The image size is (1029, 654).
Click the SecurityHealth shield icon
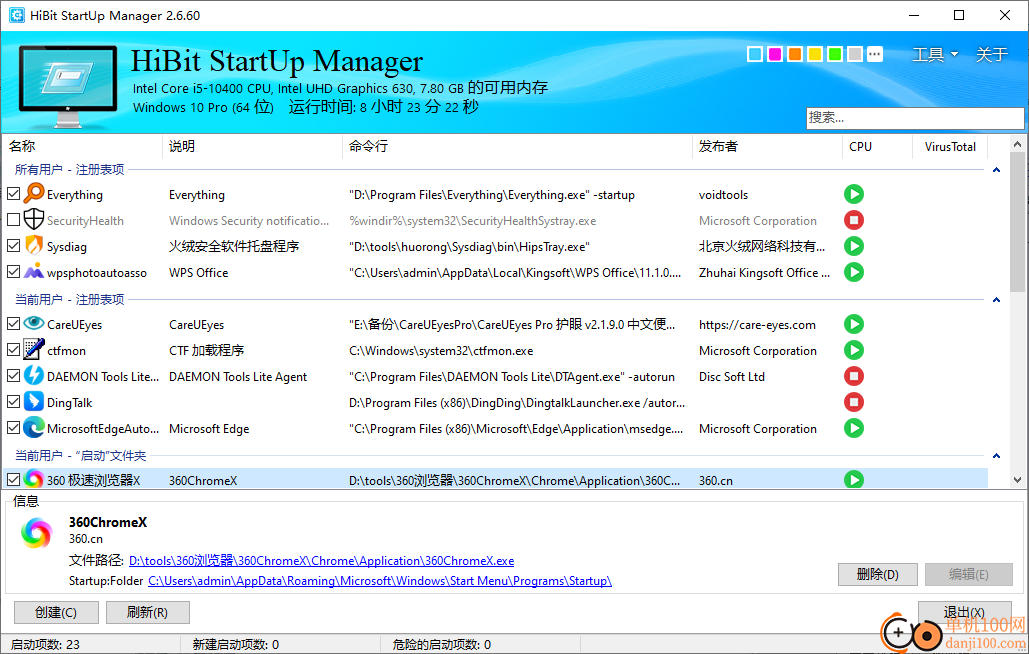33,220
